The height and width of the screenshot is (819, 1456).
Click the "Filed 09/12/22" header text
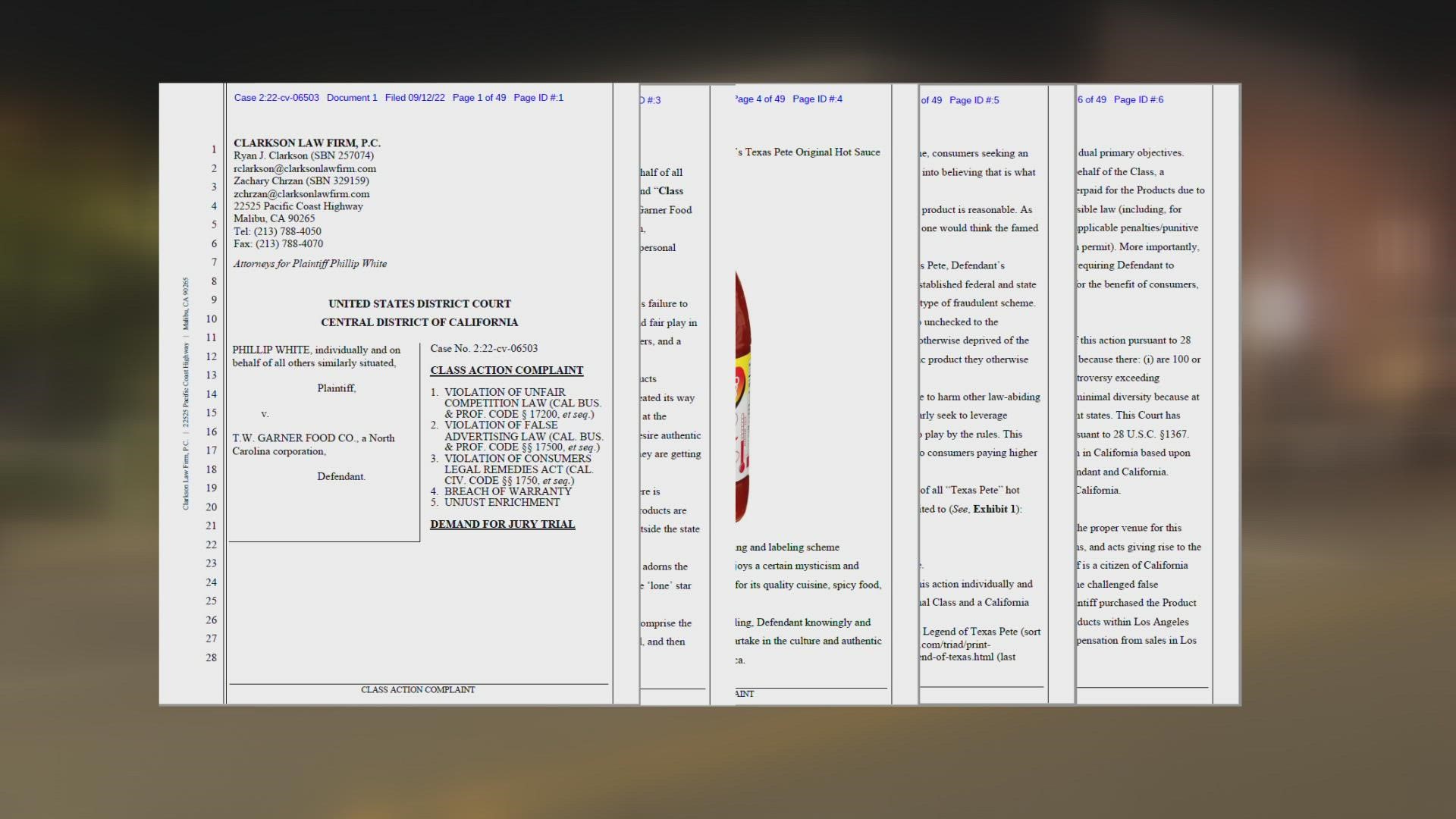pyautogui.click(x=415, y=98)
